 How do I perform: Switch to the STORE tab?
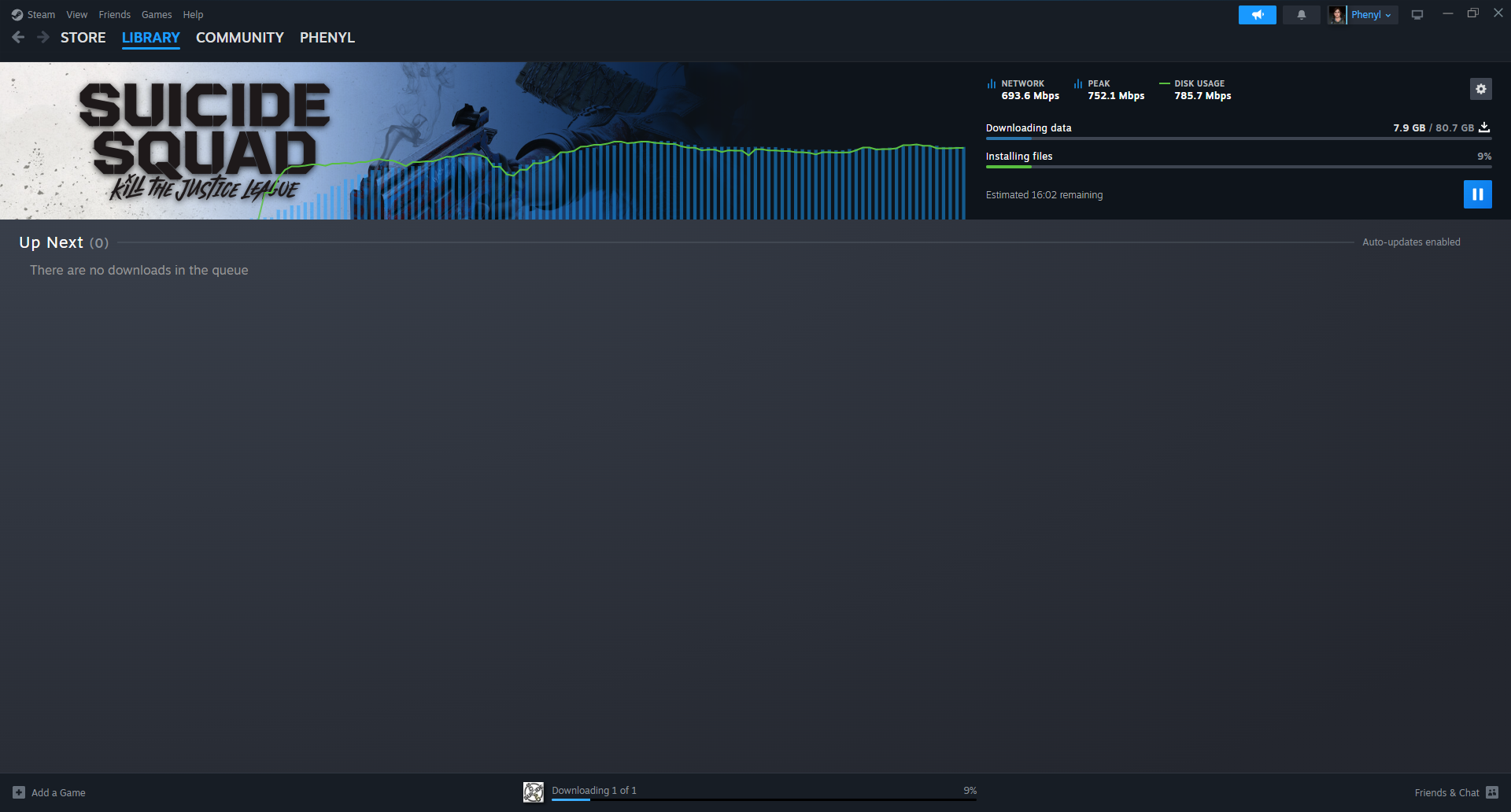click(83, 38)
